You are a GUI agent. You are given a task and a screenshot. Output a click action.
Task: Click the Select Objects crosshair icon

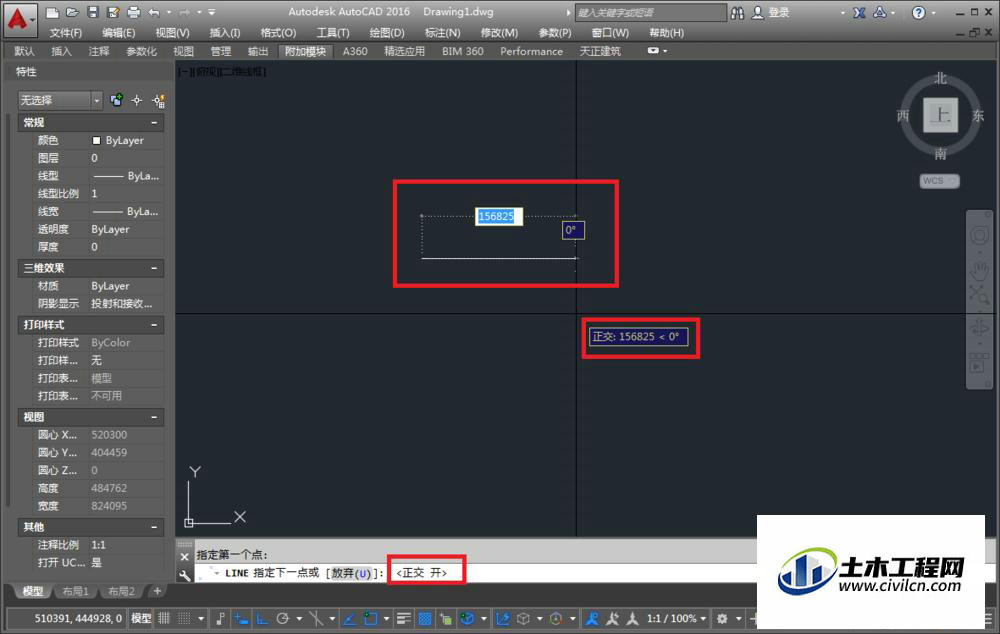[136, 100]
